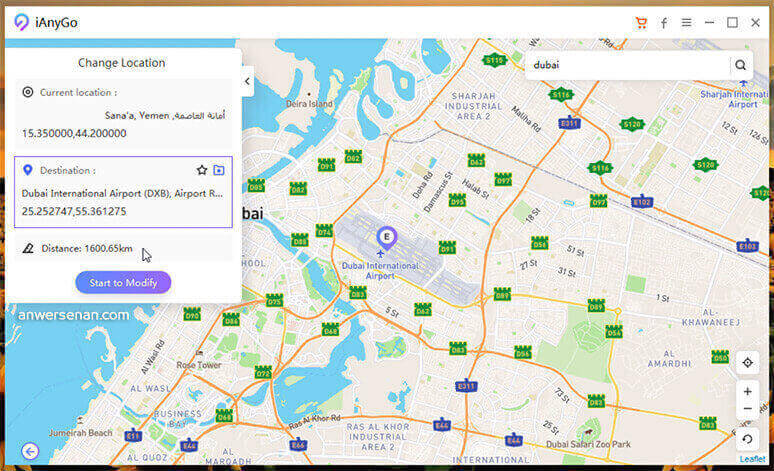Click the Ras Al Khor Industrial Area 2 label

pyautogui.click(x=378, y=437)
